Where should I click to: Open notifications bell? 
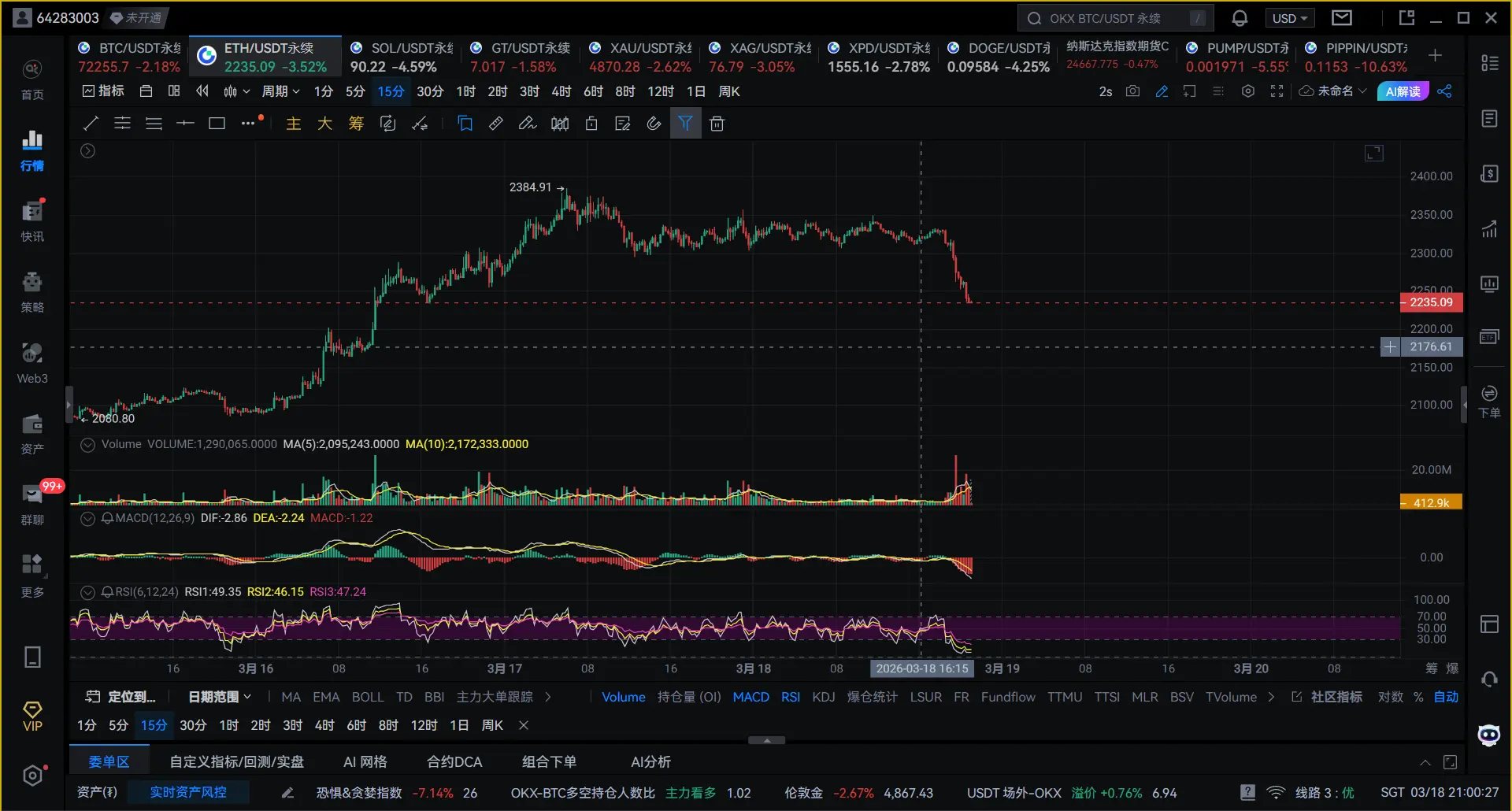coord(1240,18)
